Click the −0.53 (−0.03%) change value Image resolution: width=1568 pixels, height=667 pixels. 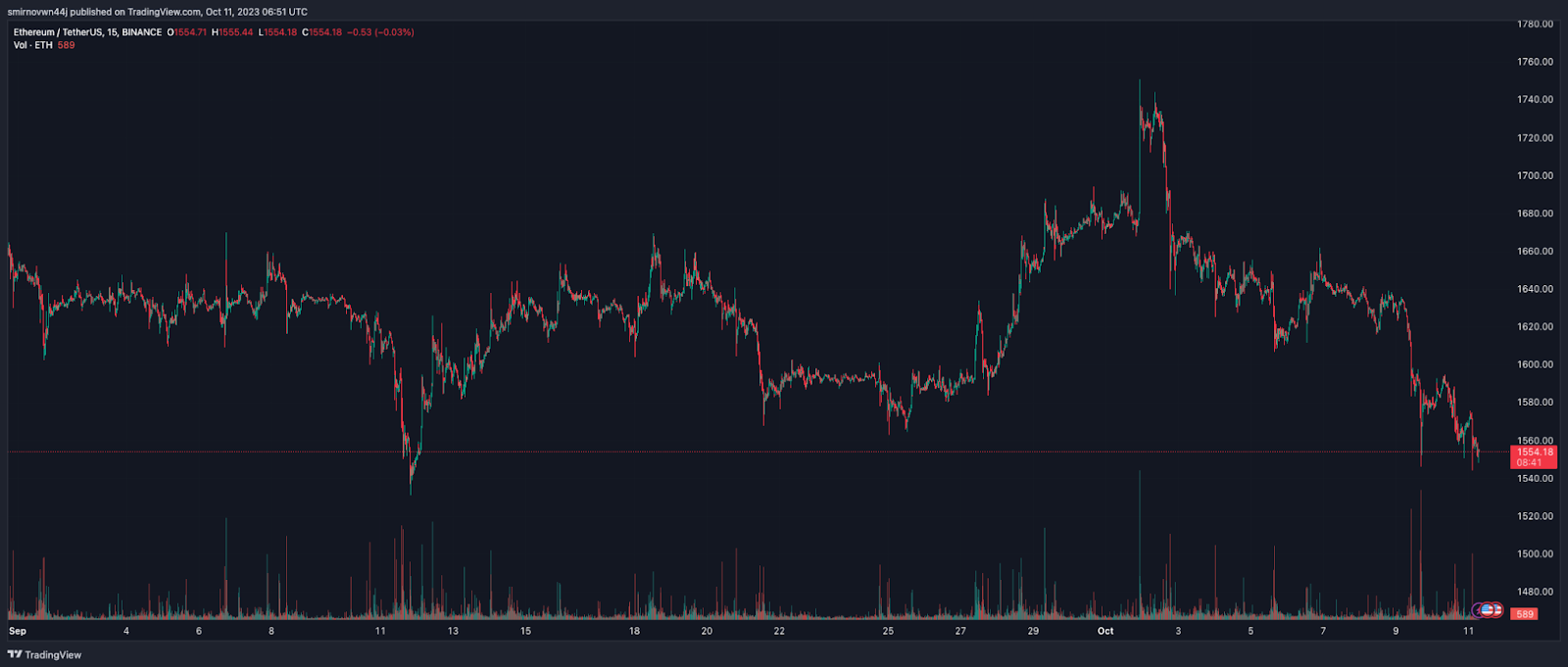[x=380, y=32]
